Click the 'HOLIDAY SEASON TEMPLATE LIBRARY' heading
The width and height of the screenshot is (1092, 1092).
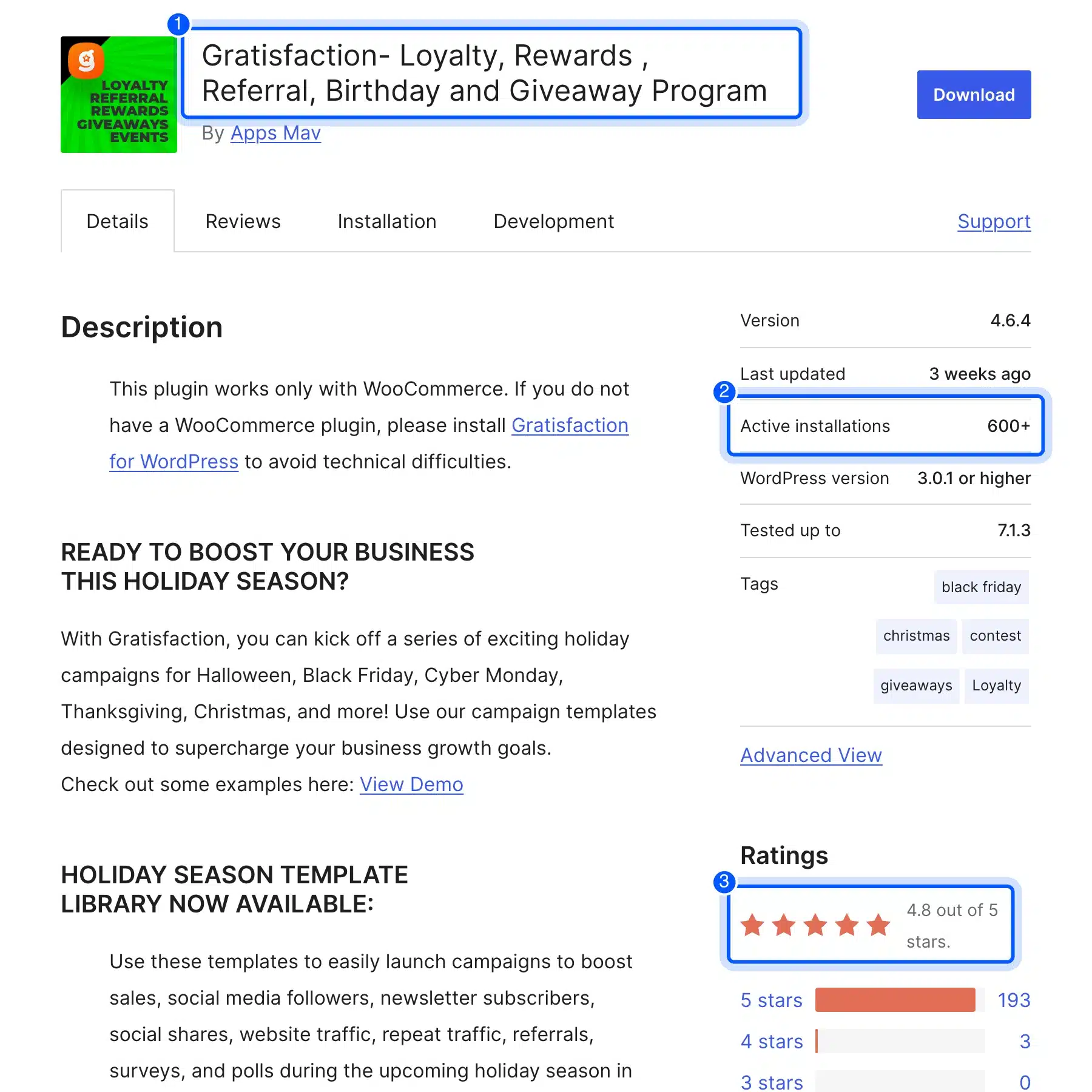tap(235, 889)
